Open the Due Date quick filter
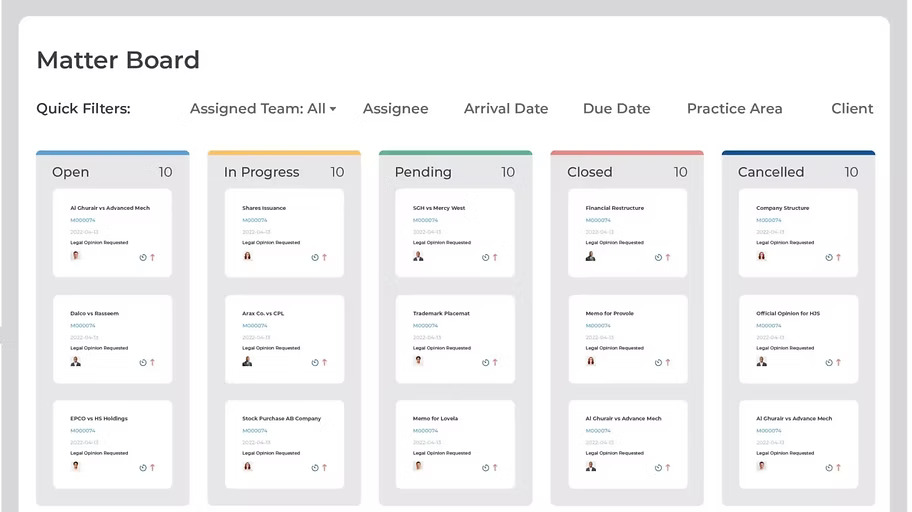The height and width of the screenshot is (512, 912). 616,108
